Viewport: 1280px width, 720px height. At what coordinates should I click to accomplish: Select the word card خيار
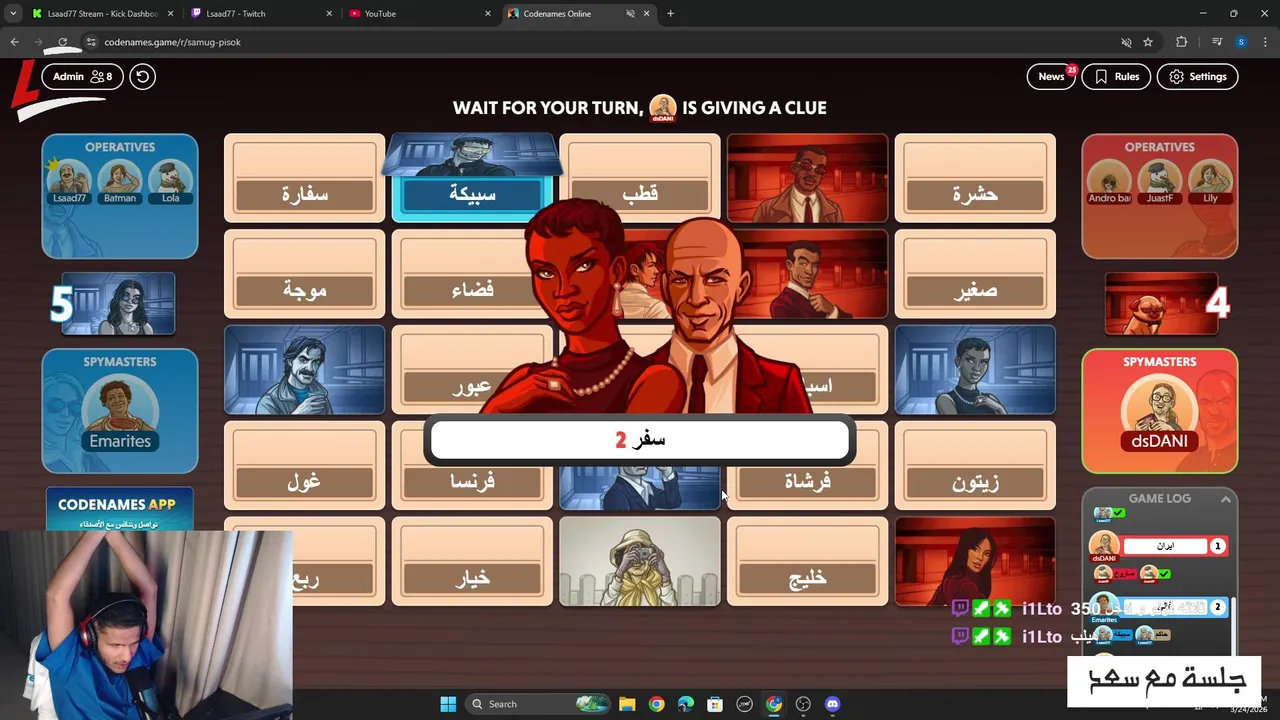pos(472,562)
